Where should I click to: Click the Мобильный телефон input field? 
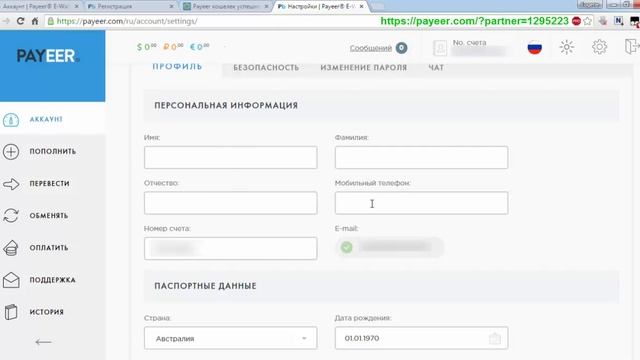tap(422, 203)
